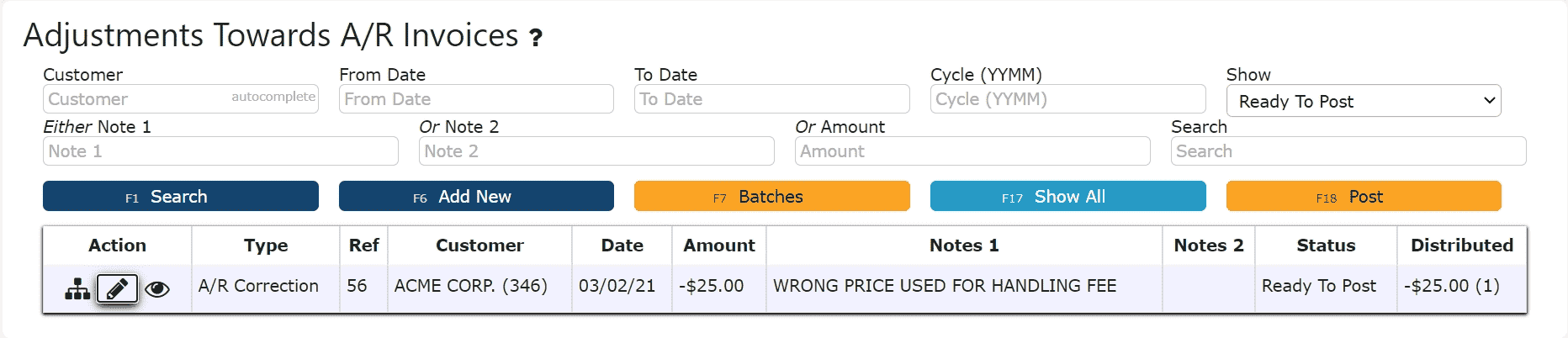Image resolution: width=1568 pixels, height=338 pixels.
Task: Focus the Amount filter field
Action: click(972, 151)
